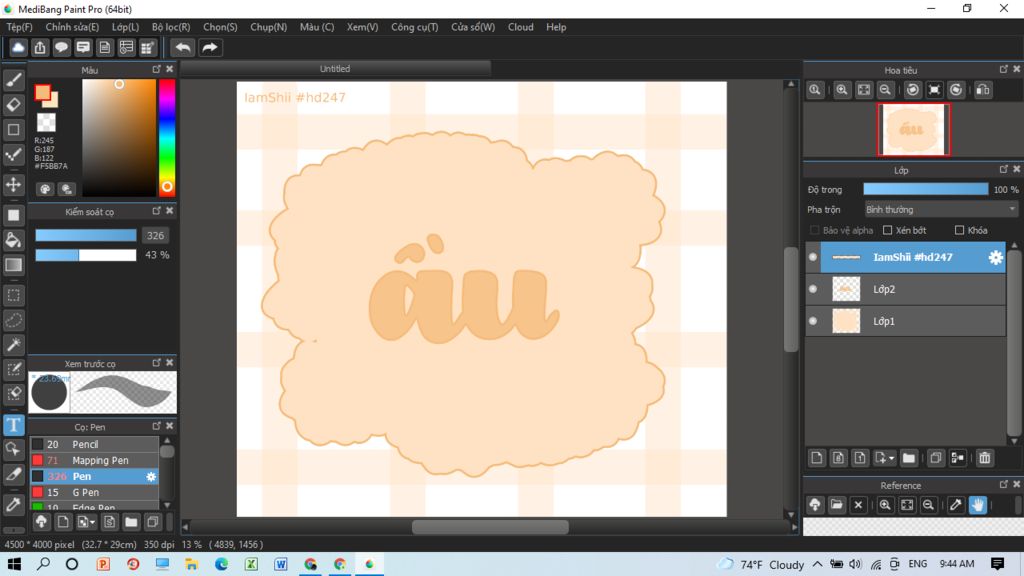The image size is (1024, 576).
Task: Toggle visibility of Lớp2 layer
Action: click(x=813, y=289)
